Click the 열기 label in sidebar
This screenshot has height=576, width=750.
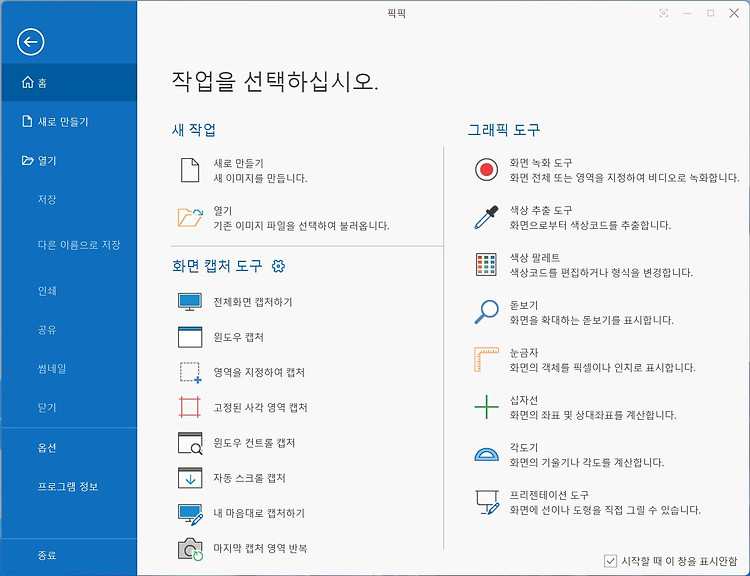pos(47,161)
